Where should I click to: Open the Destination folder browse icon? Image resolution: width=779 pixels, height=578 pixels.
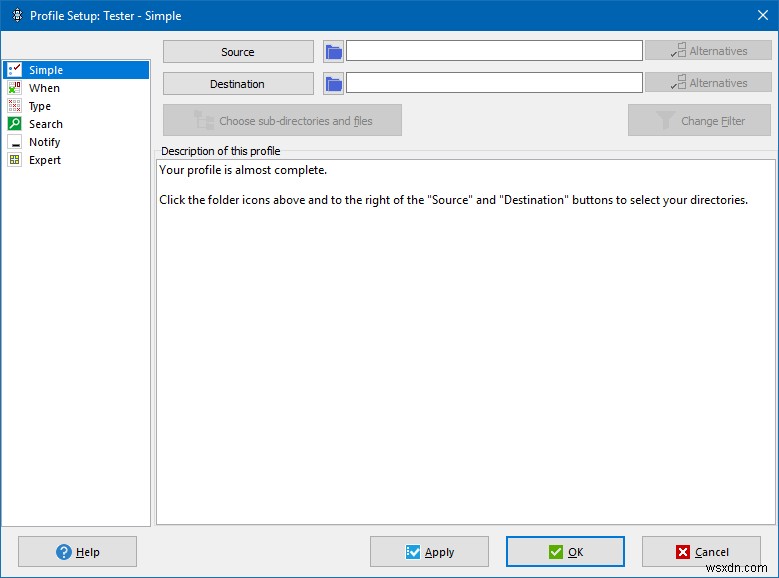click(333, 83)
